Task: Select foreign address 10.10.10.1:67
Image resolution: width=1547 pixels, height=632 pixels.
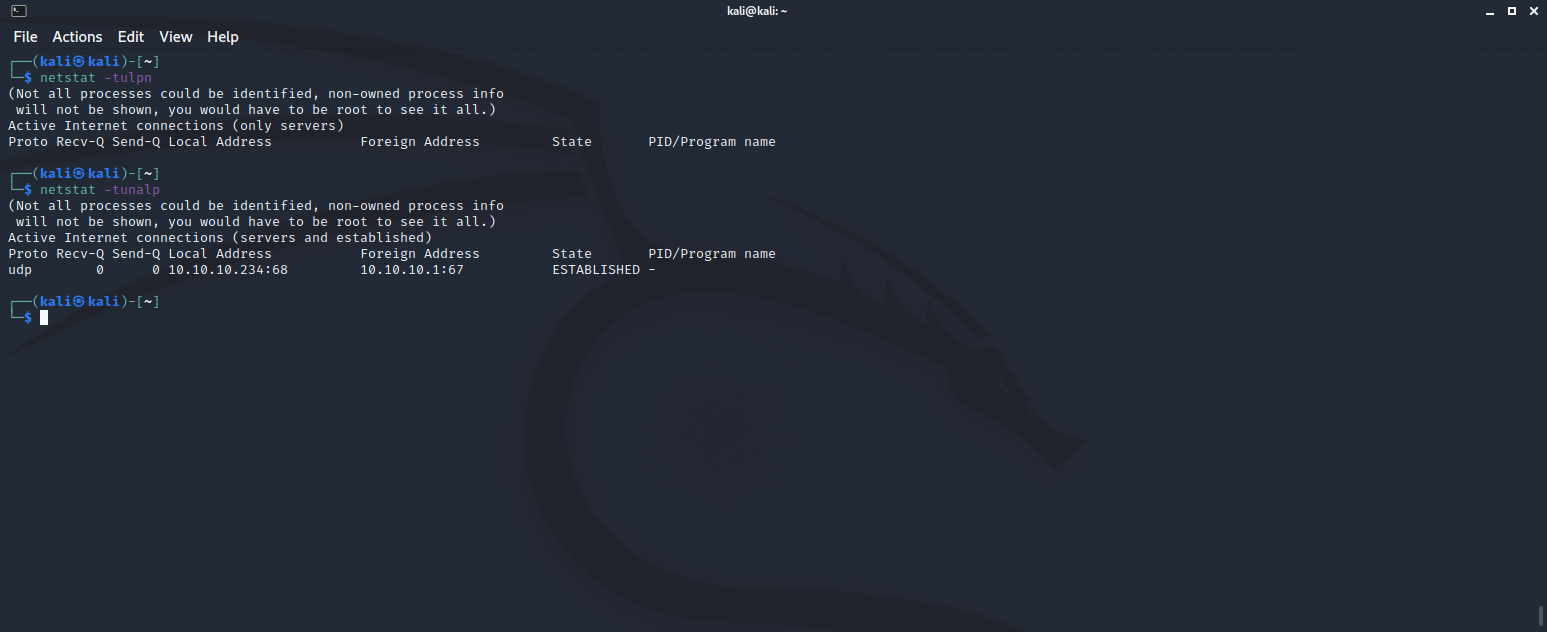Action: click(412, 270)
